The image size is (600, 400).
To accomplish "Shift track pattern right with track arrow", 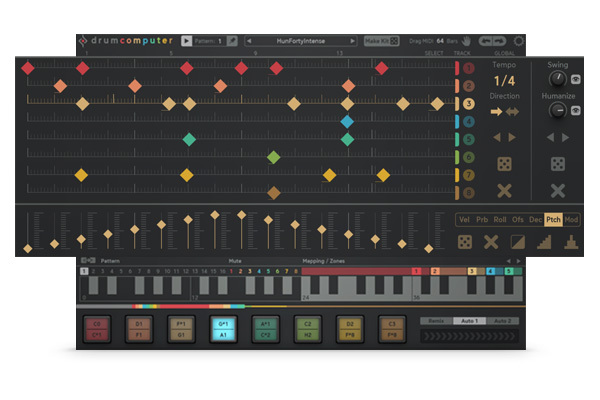I will (x=512, y=137).
